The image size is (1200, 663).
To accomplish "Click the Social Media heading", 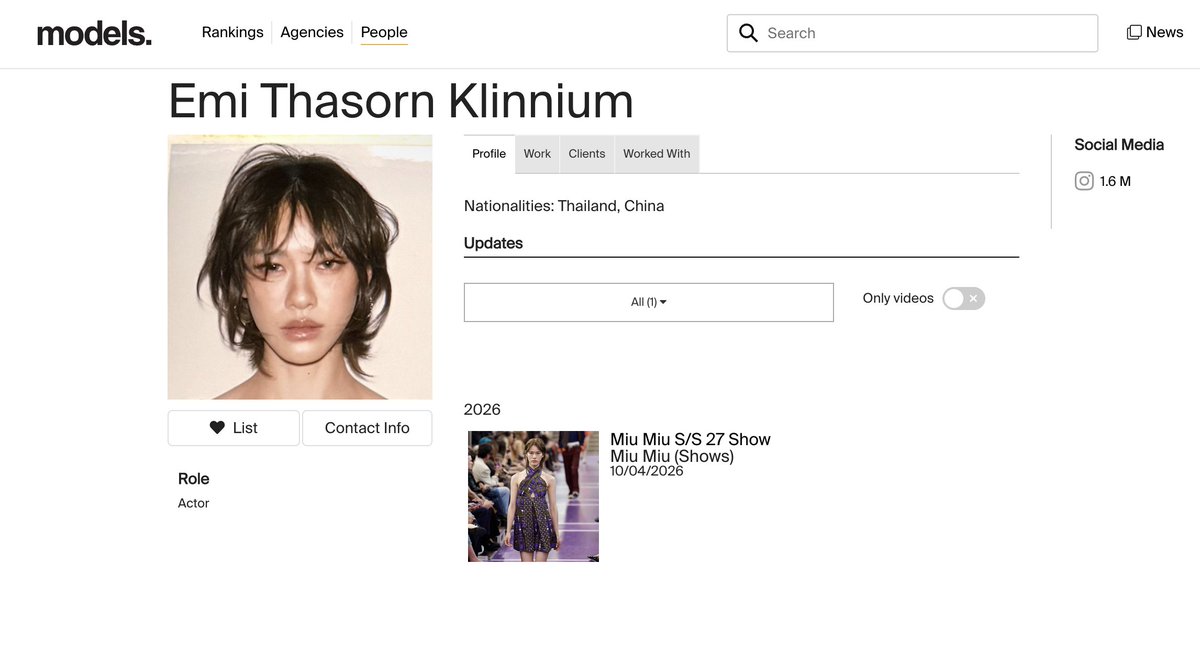I will pos(1119,145).
